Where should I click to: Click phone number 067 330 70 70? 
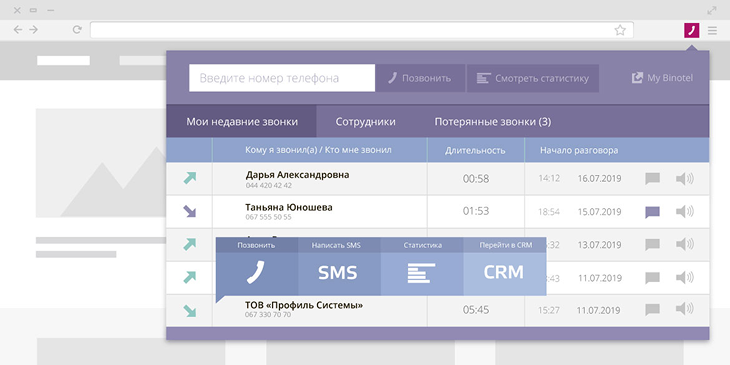(x=268, y=315)
